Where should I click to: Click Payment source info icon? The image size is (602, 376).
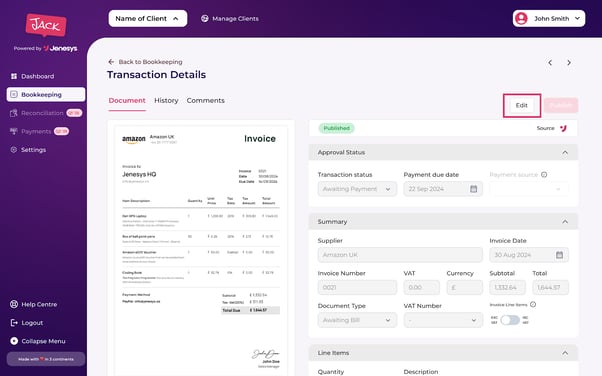tap(544, 175)
